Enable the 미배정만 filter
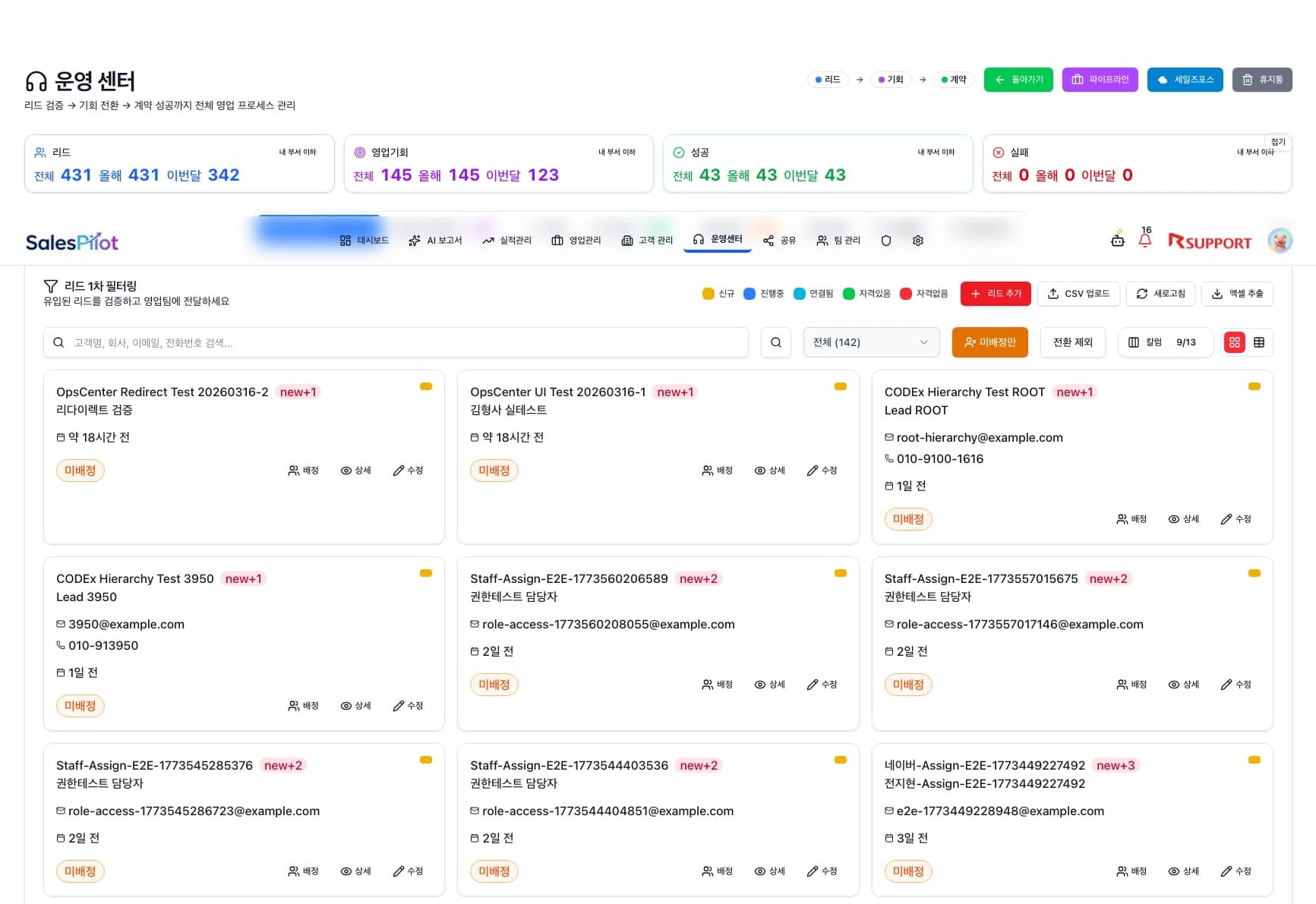This screenshot has height=904, width=1316. (989, 342)
